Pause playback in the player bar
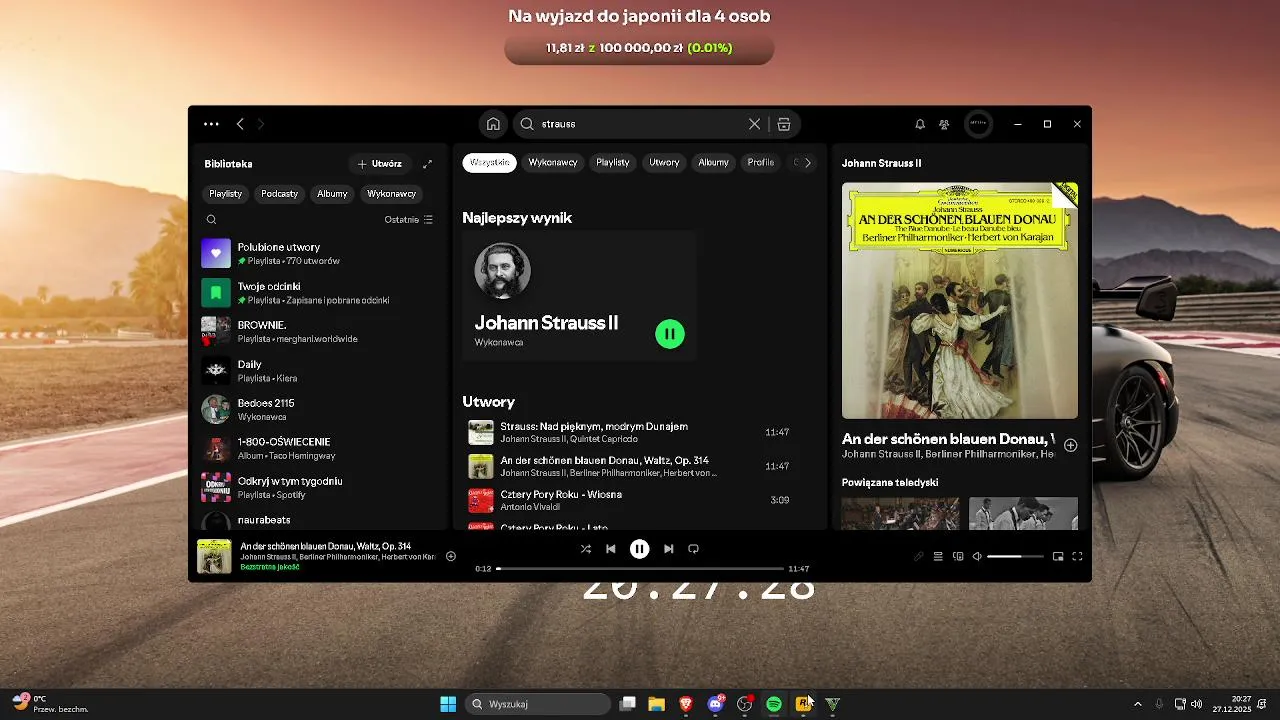1280x720 pixels. point(640,549)
